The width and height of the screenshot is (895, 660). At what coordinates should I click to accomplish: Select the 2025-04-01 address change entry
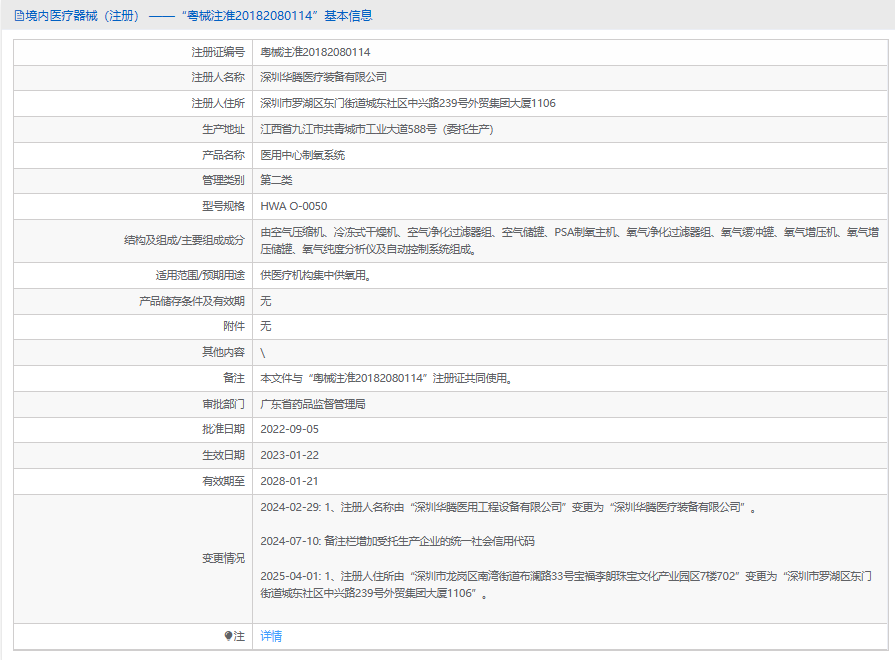click(566, 585)
